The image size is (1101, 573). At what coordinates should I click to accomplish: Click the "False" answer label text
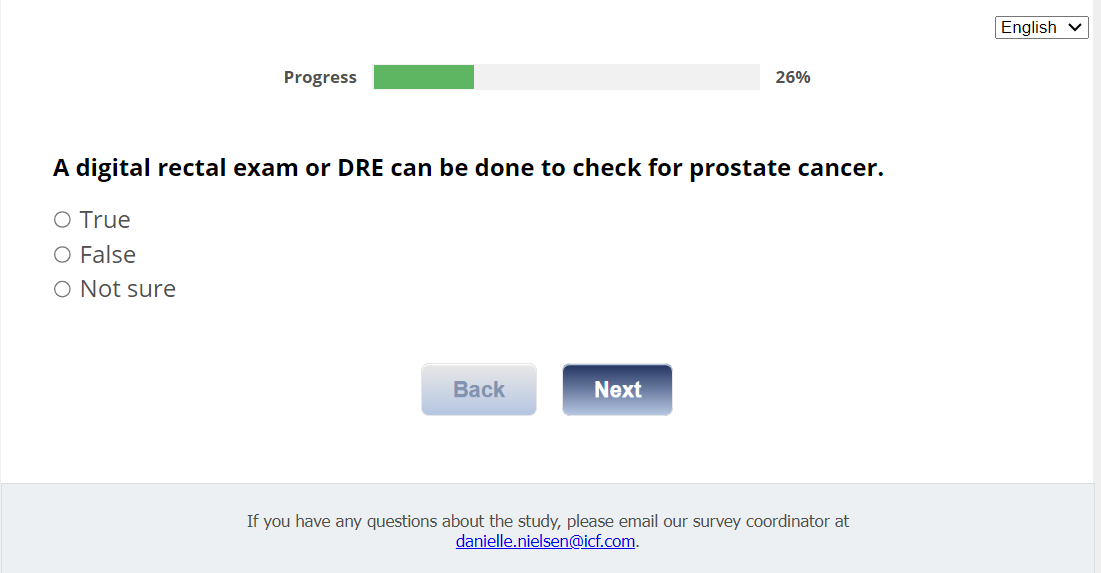(108, 255)
